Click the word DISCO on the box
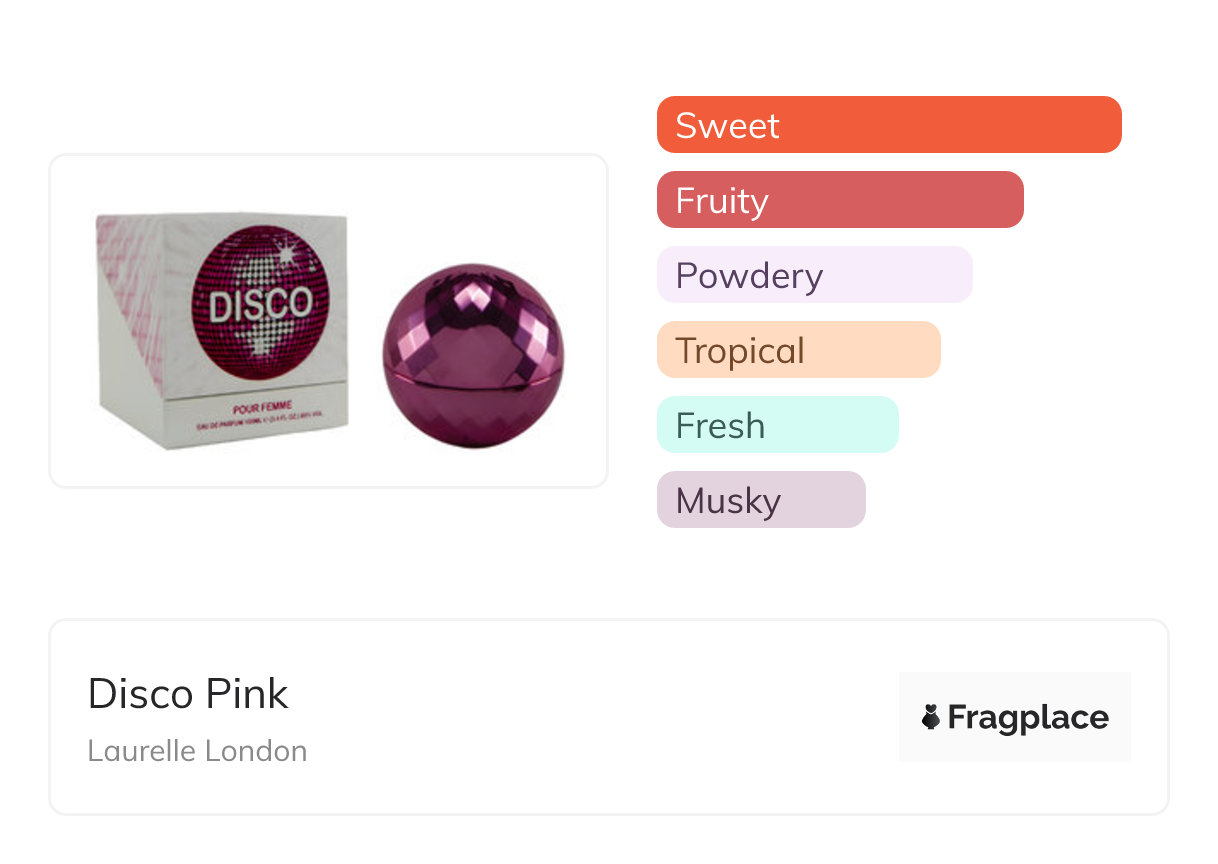The height and width of the screenshot is (864, 1218). click(260, 305)
